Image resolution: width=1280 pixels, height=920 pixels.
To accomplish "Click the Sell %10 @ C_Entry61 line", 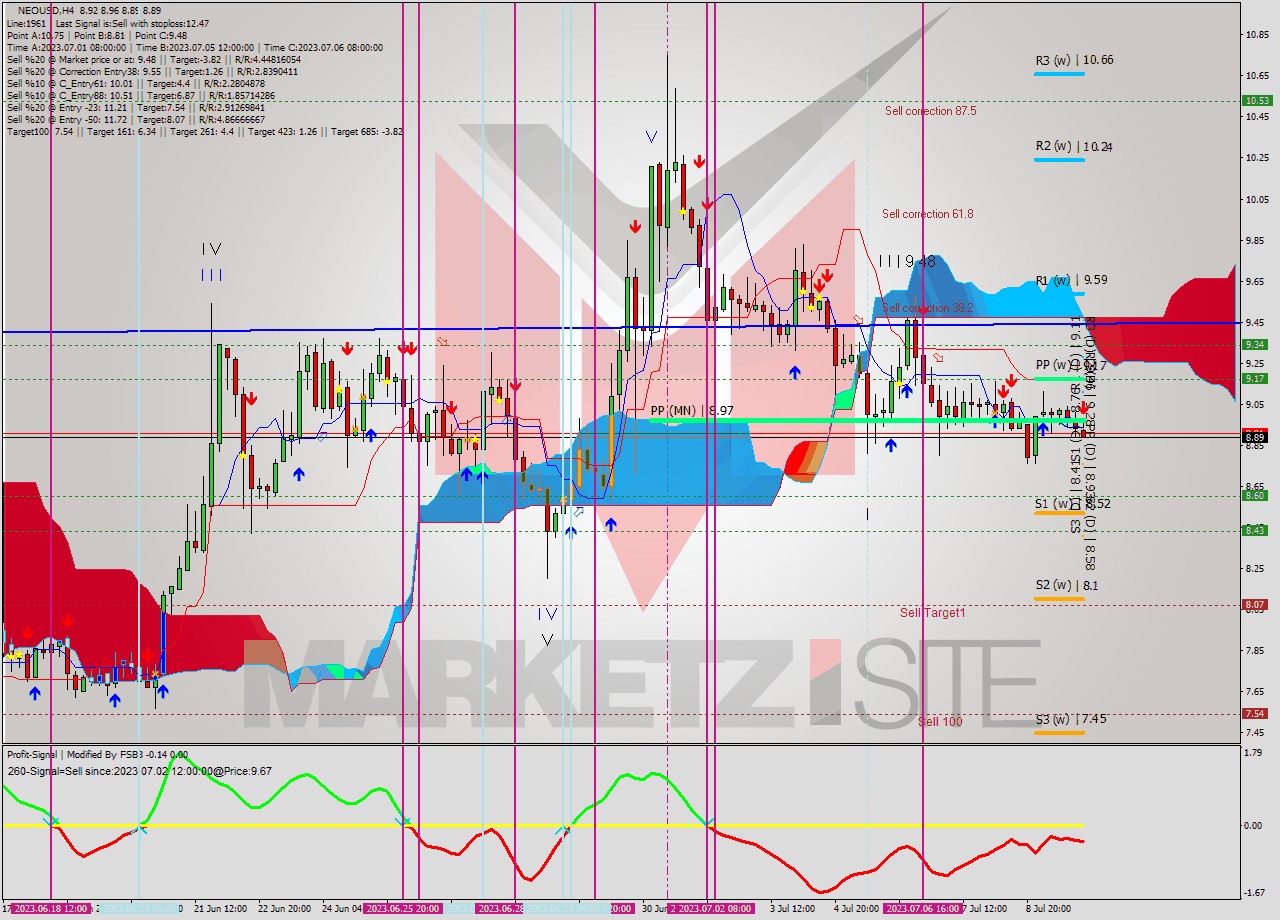I will tap(136, 84).
